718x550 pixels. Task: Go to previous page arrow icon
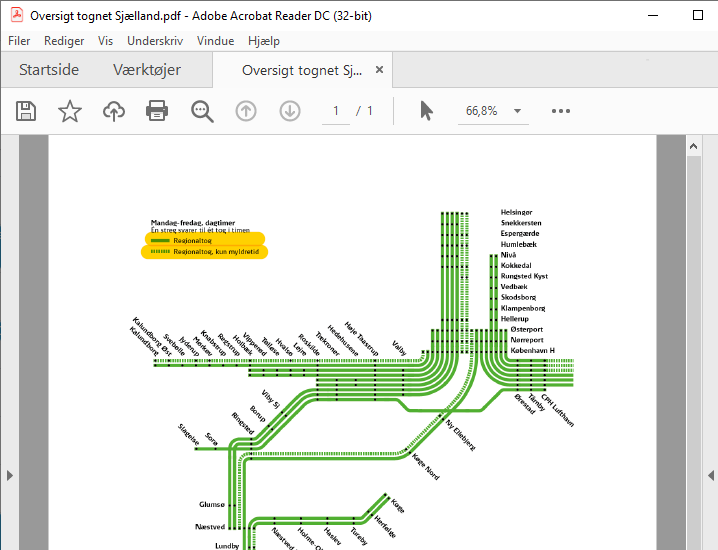(x=246, y=111)
